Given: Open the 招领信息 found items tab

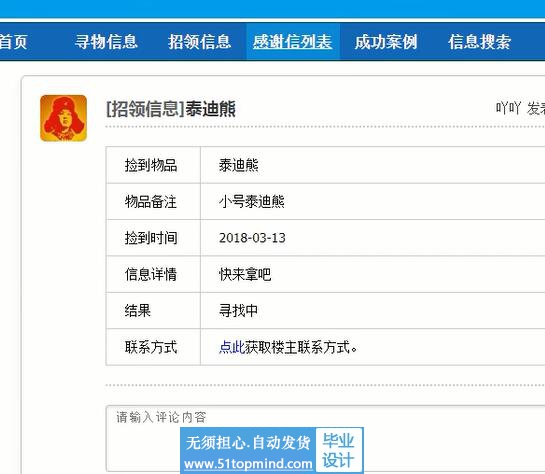Looking at the screenshot, I should pyautogui.click(x=200, y=42).
